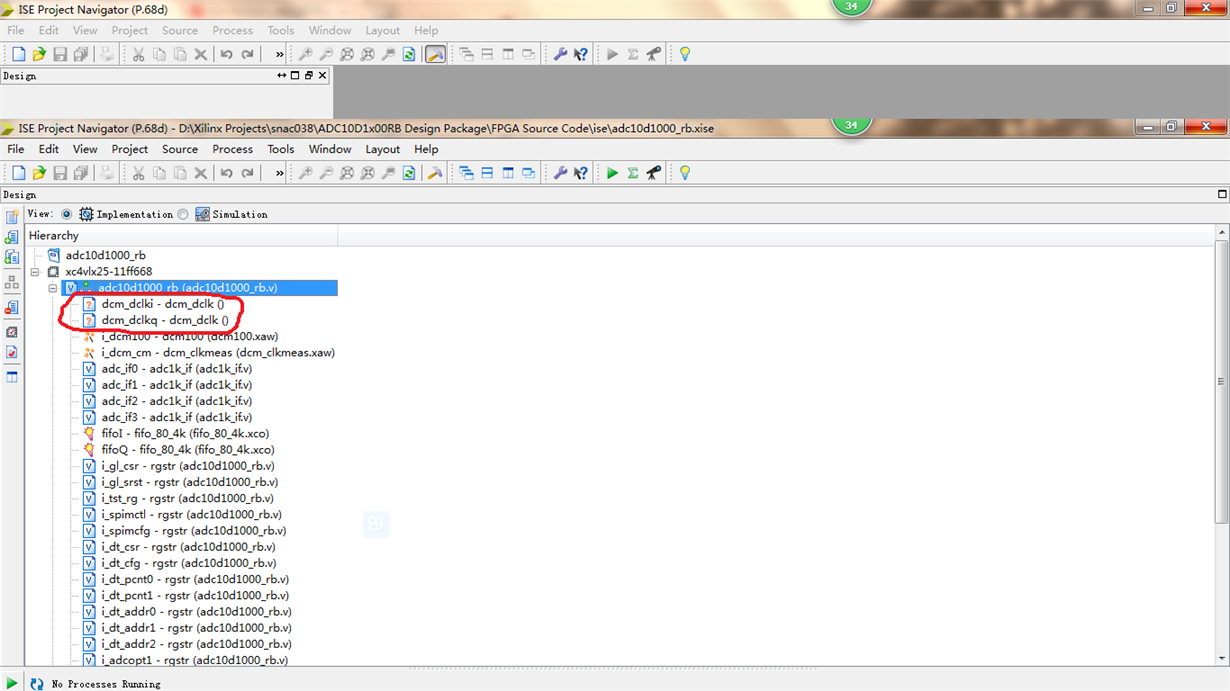Click Open folder icon in upper window toolbar
The height and width of the screenshot is (691, 1230).
[39, 54]
